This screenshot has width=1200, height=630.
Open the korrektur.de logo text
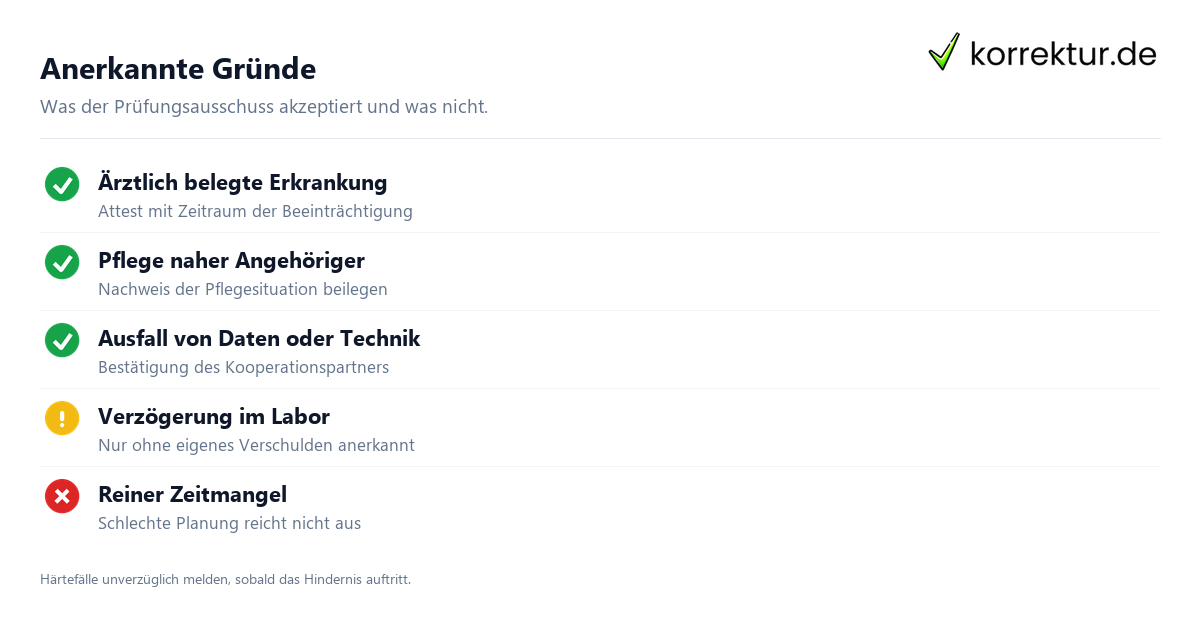tap(1063, 53)
